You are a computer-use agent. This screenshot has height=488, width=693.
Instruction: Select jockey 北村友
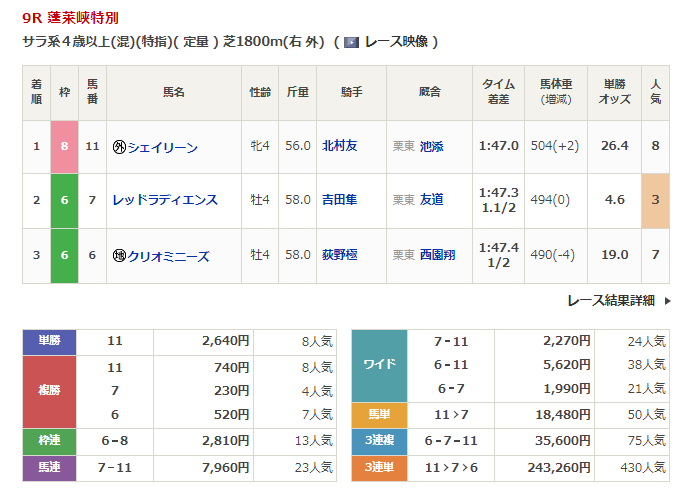(339, 146)
